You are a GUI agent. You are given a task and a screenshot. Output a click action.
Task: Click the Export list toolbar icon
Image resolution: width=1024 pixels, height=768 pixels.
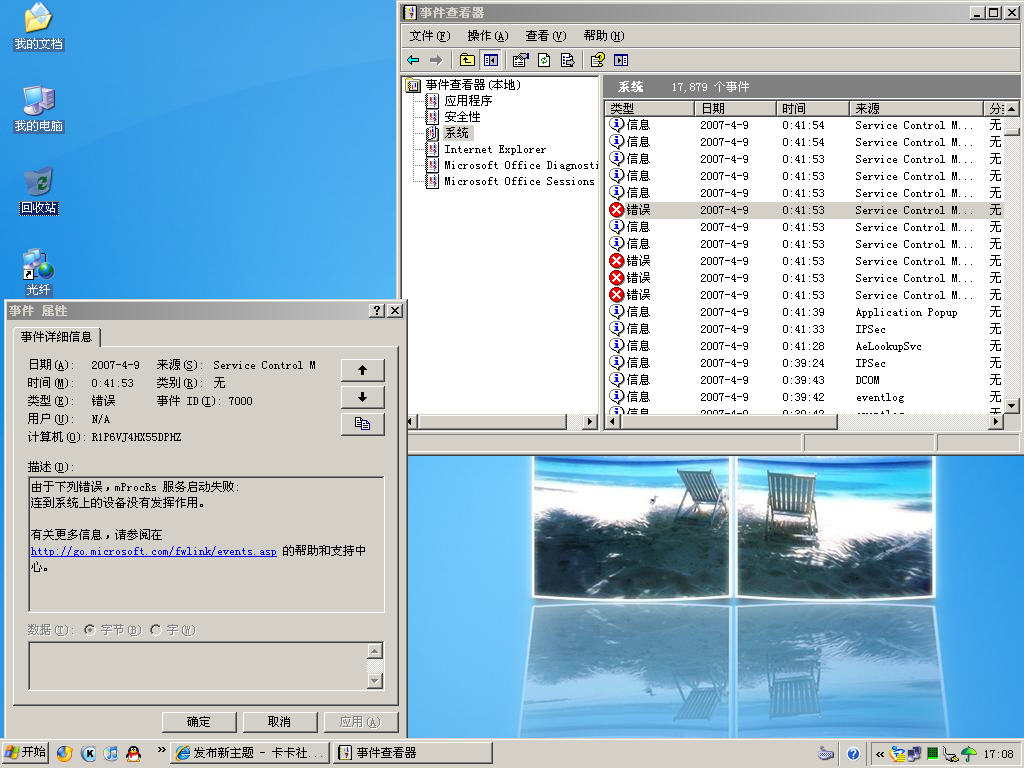coord(567,60)
